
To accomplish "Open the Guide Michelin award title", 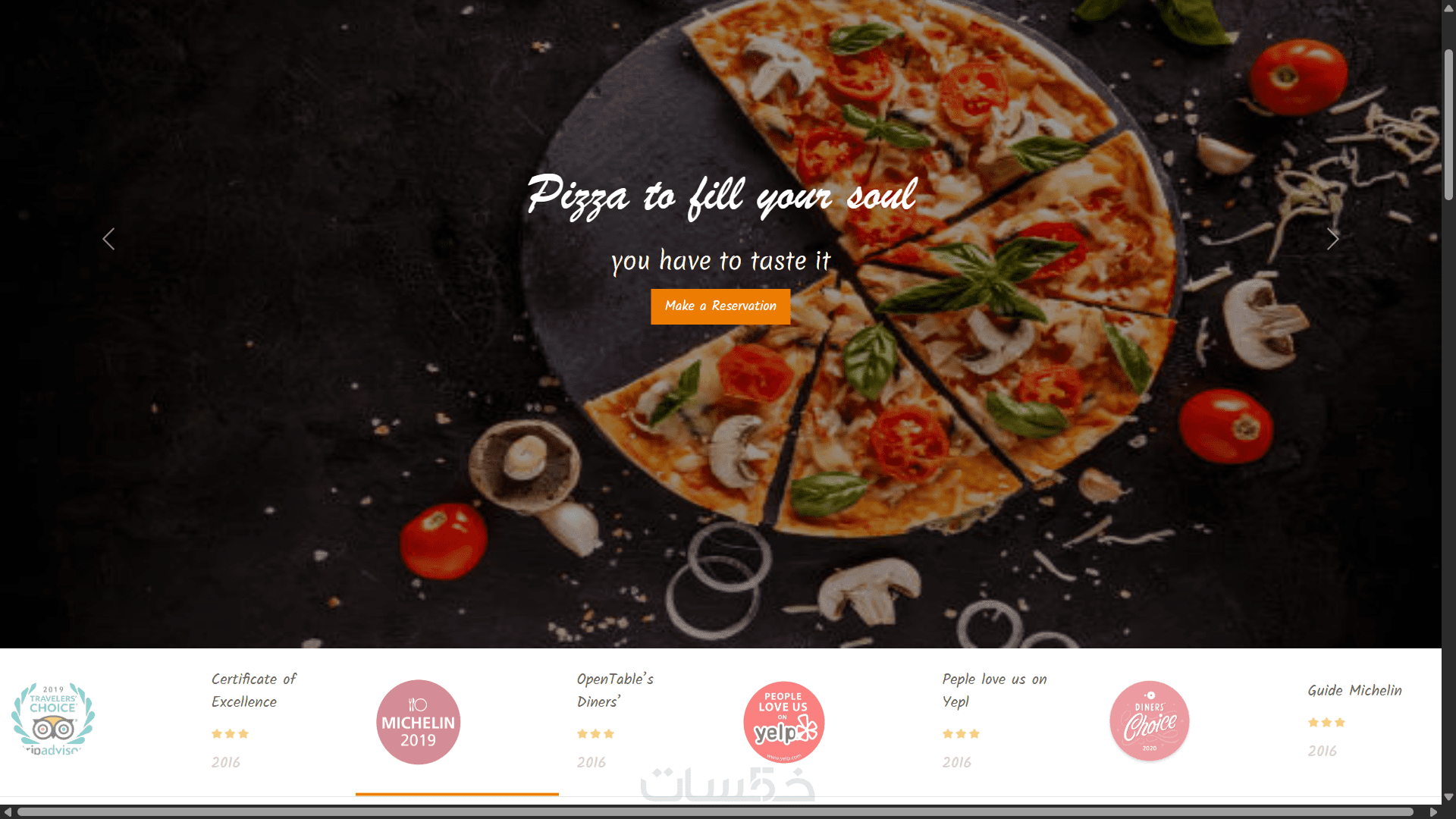I will coord(1354,690).
